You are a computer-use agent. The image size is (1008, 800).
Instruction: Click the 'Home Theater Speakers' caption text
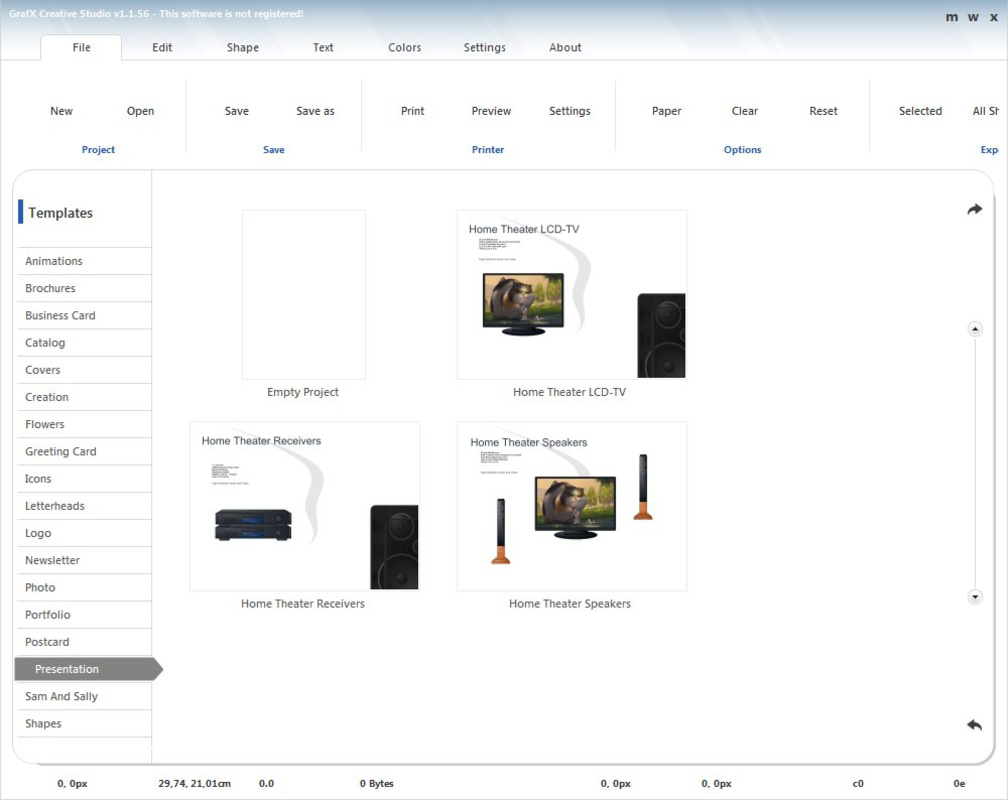click(570, 604)
